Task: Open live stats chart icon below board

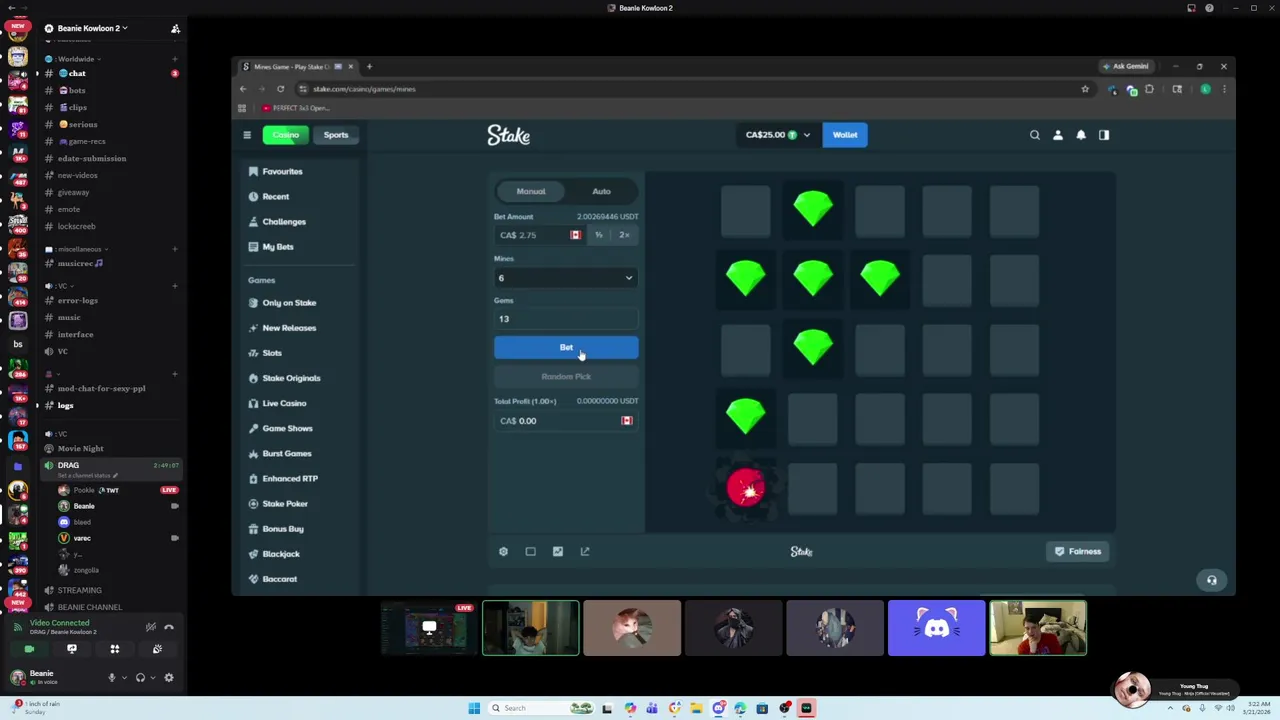Action: (558, 551)
